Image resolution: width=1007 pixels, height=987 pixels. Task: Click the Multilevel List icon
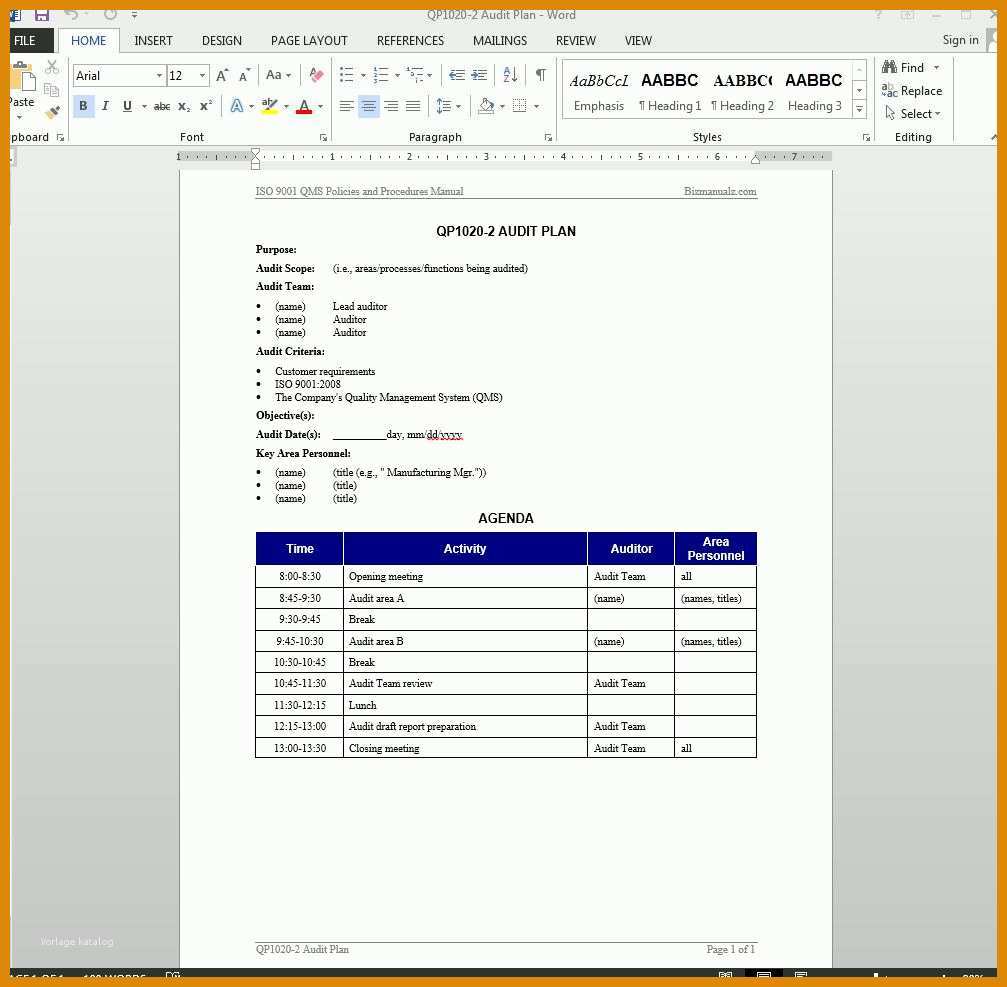pos(415,75)
